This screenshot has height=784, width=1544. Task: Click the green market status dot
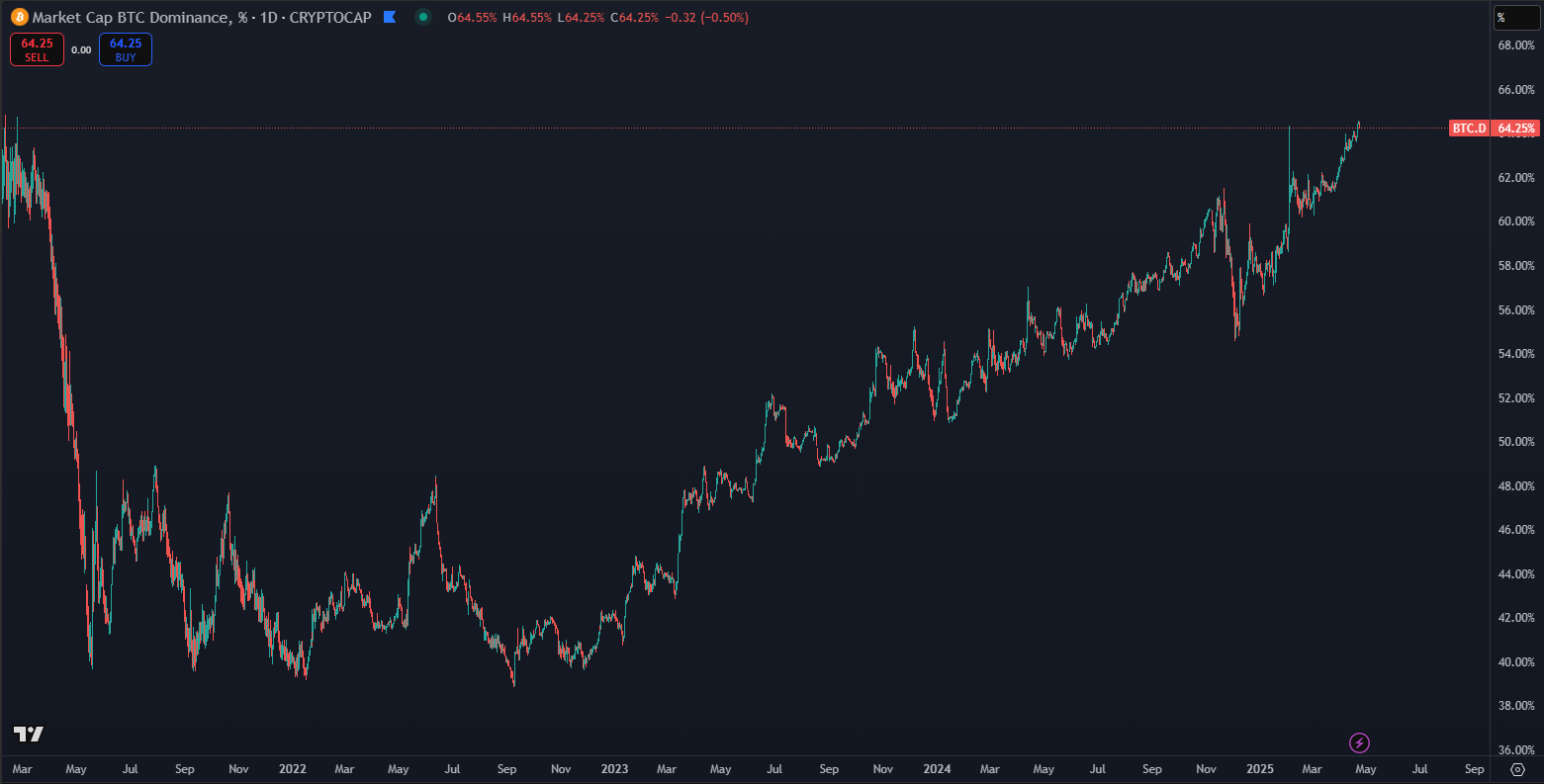tap(423, 17)
